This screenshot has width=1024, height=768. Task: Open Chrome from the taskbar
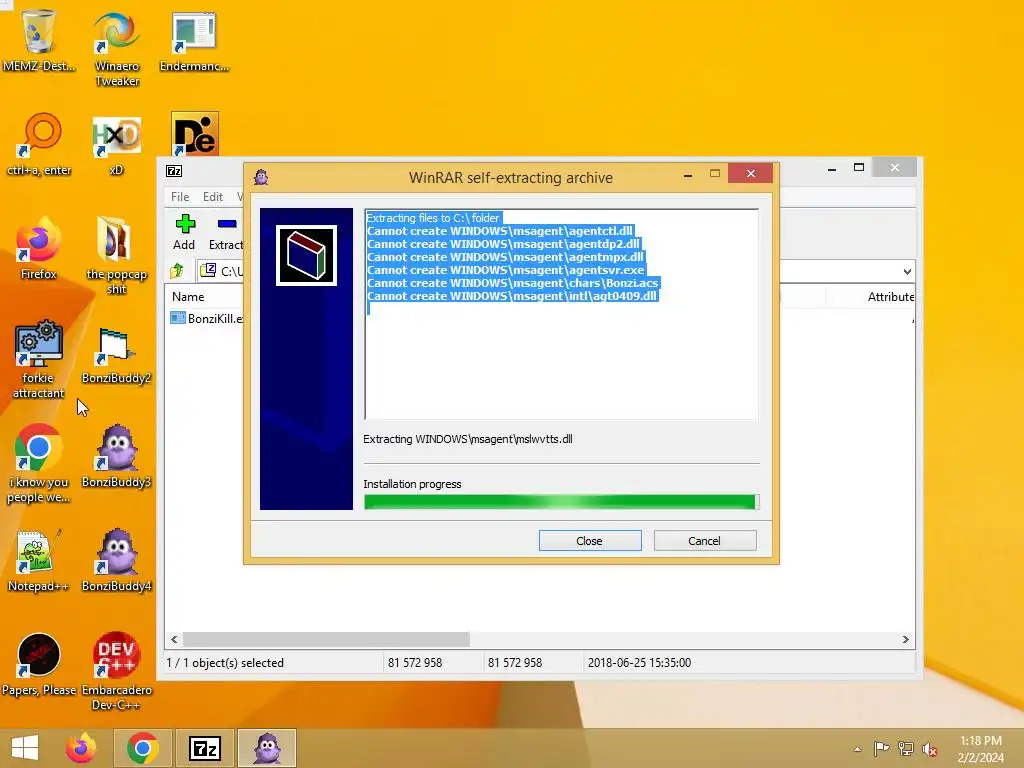142,748
